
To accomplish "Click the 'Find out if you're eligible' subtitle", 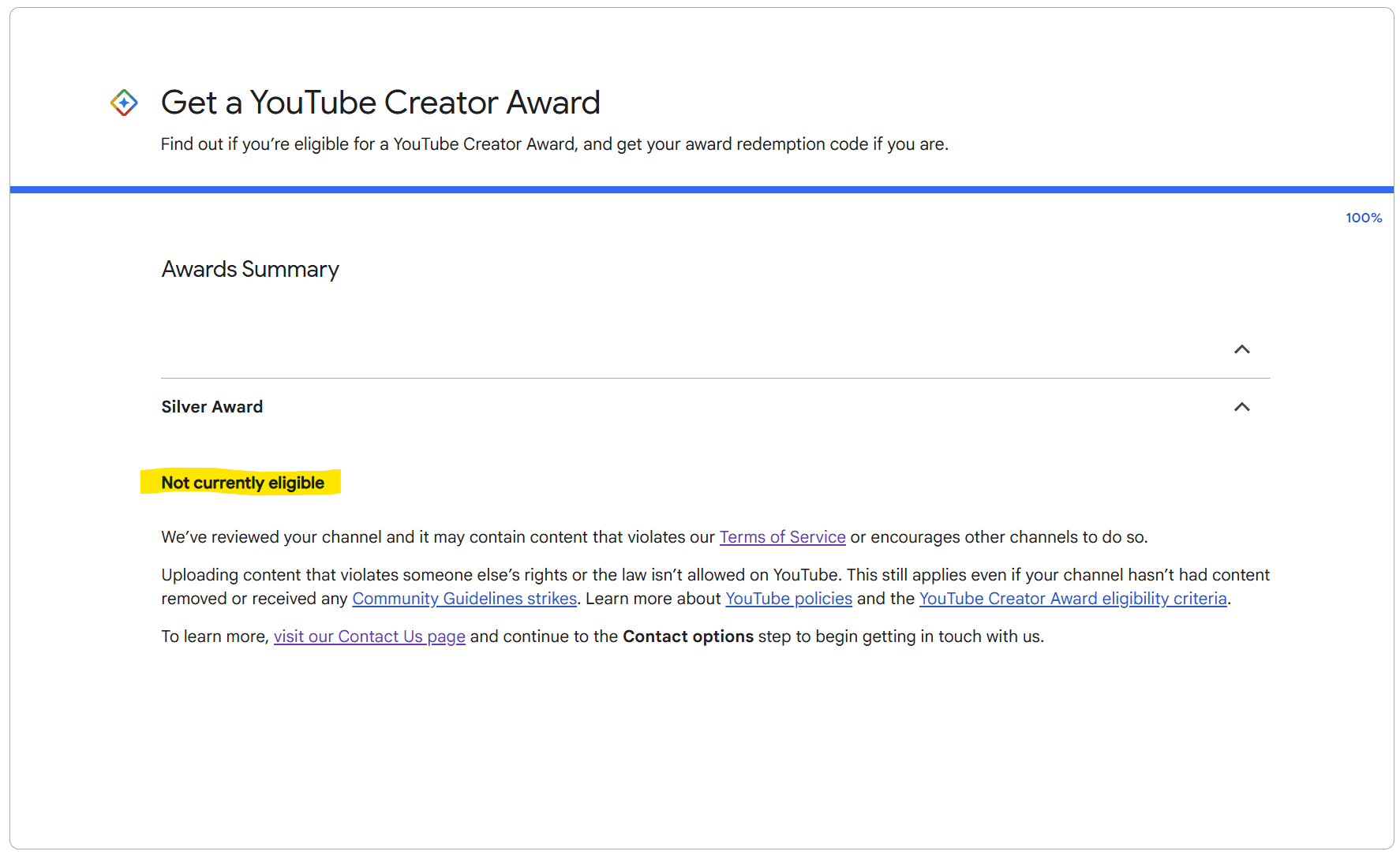I will [555, 144].
